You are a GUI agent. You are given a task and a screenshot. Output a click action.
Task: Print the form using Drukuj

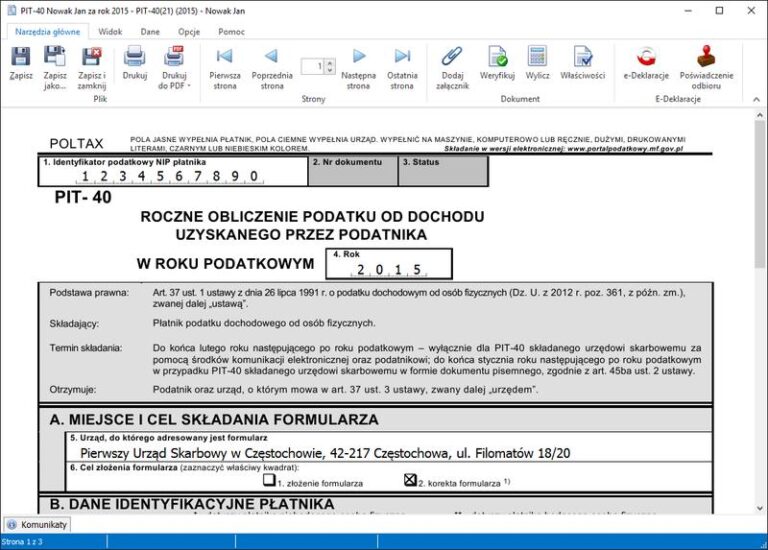tap(135, 63)
